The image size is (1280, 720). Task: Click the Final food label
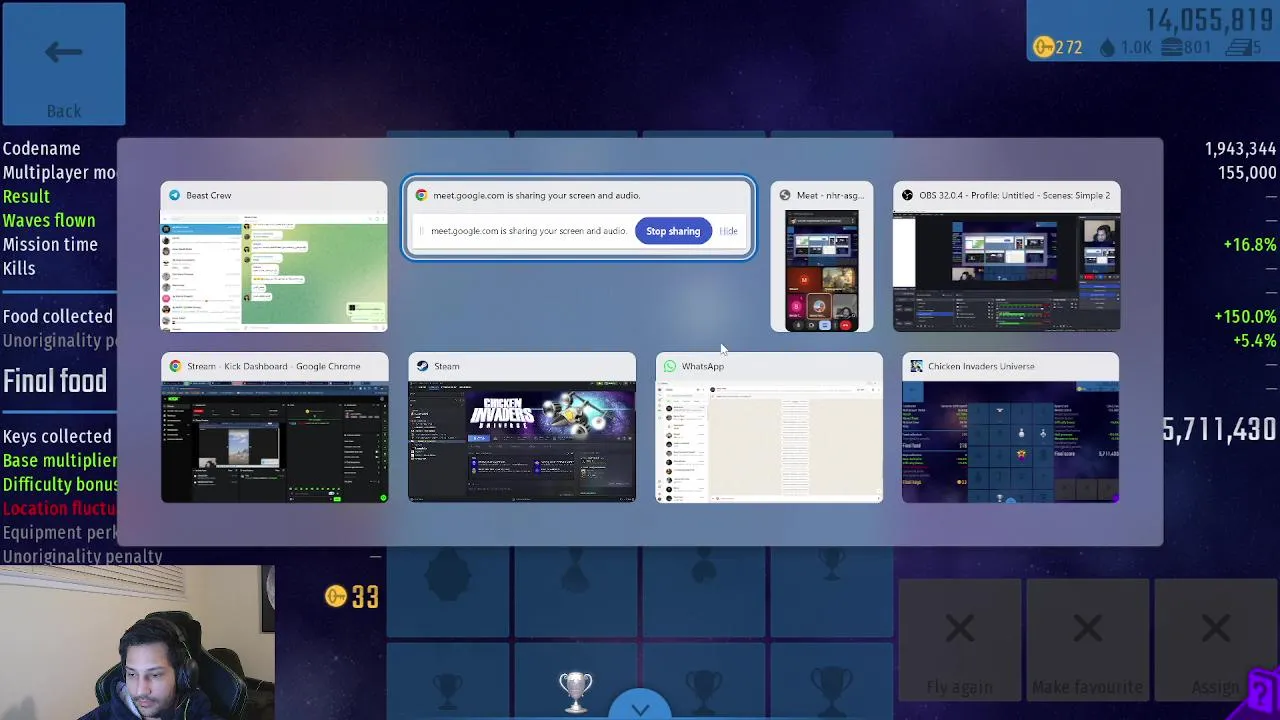[55, 381]
